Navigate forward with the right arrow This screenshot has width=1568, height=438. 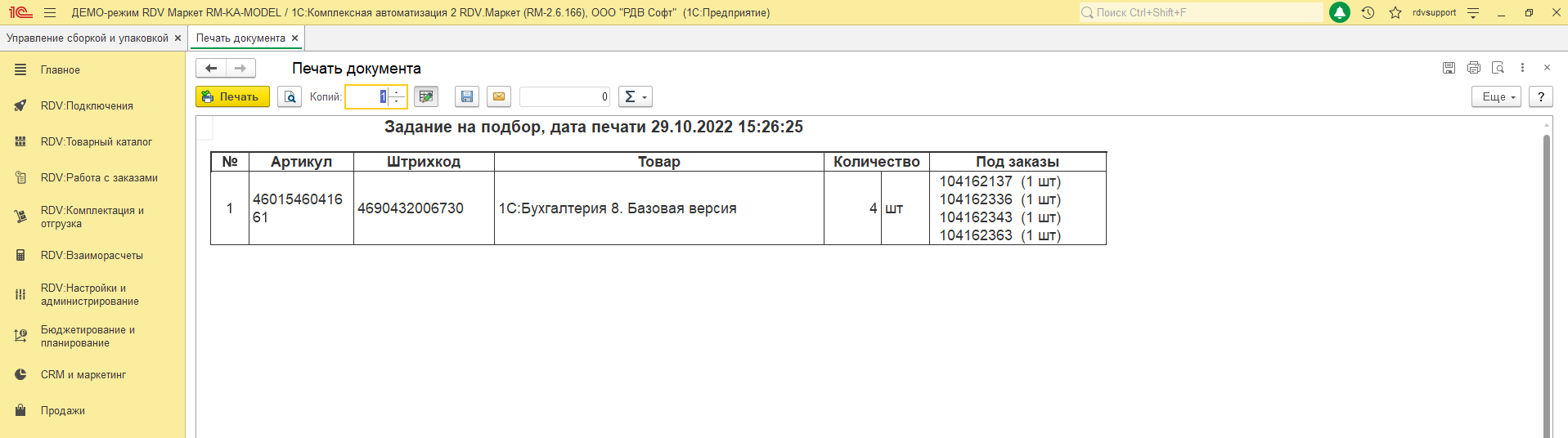pos(240,68)
